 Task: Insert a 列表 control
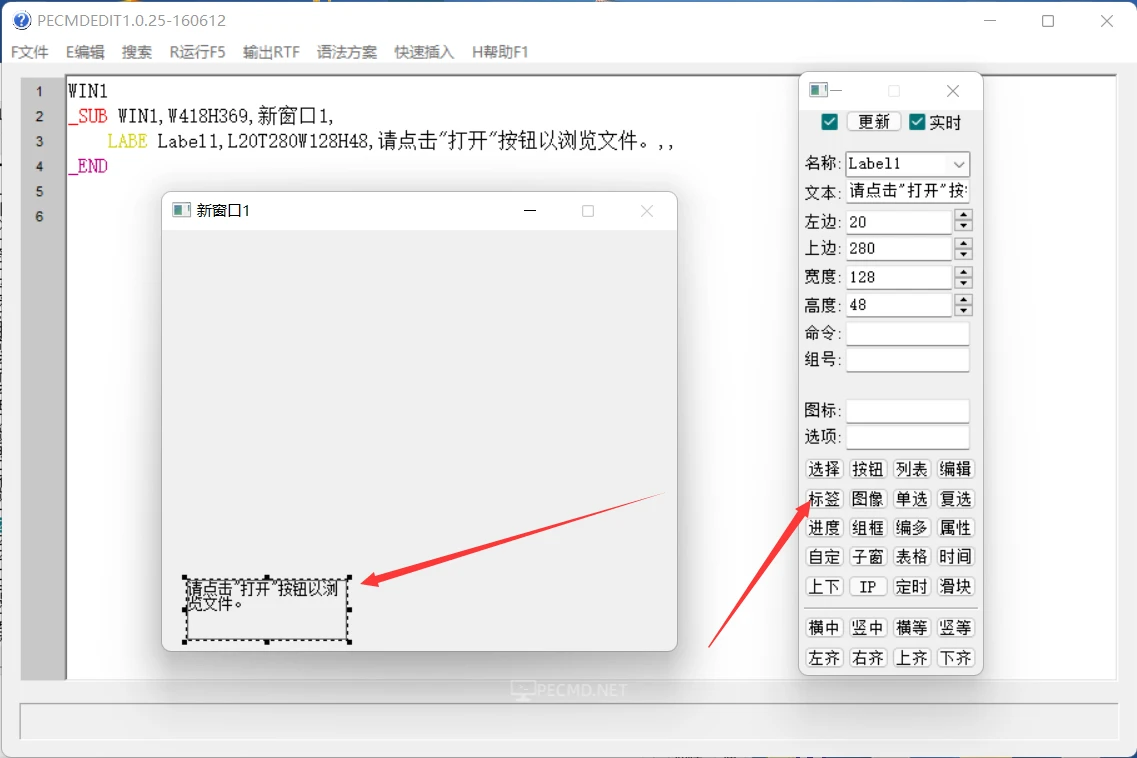point(911,469)
